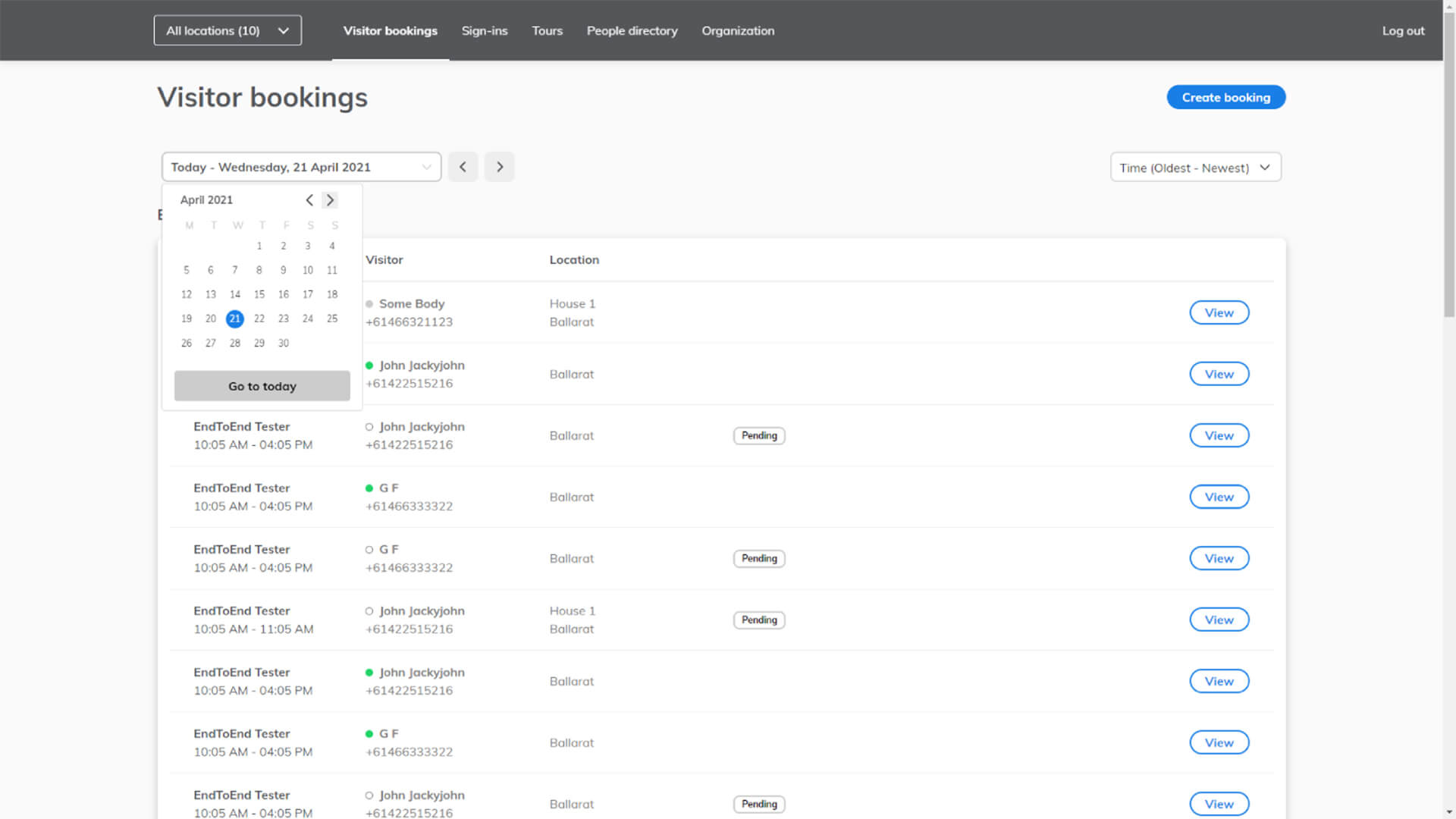This screenshot has height=819, width=1456.
Task: Show next month in calendar popup
Action: pos(330,200)
